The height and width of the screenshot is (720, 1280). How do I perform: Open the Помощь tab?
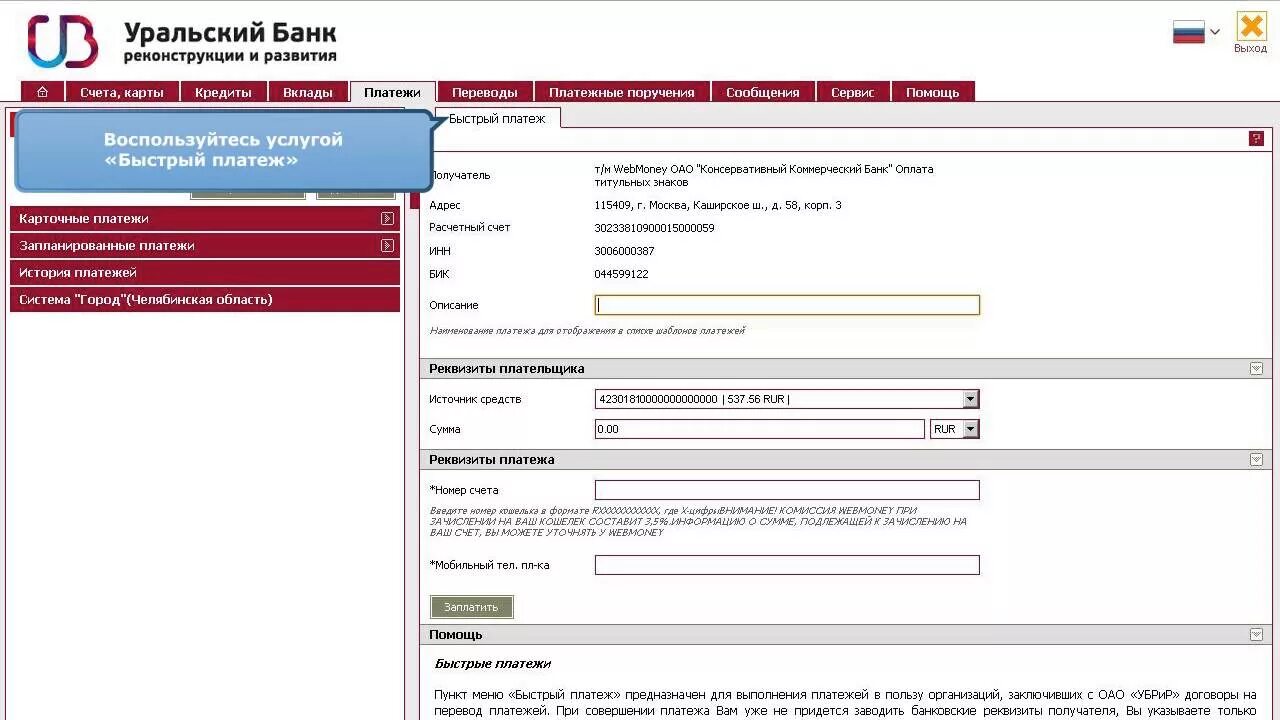(x=933, y=92)
